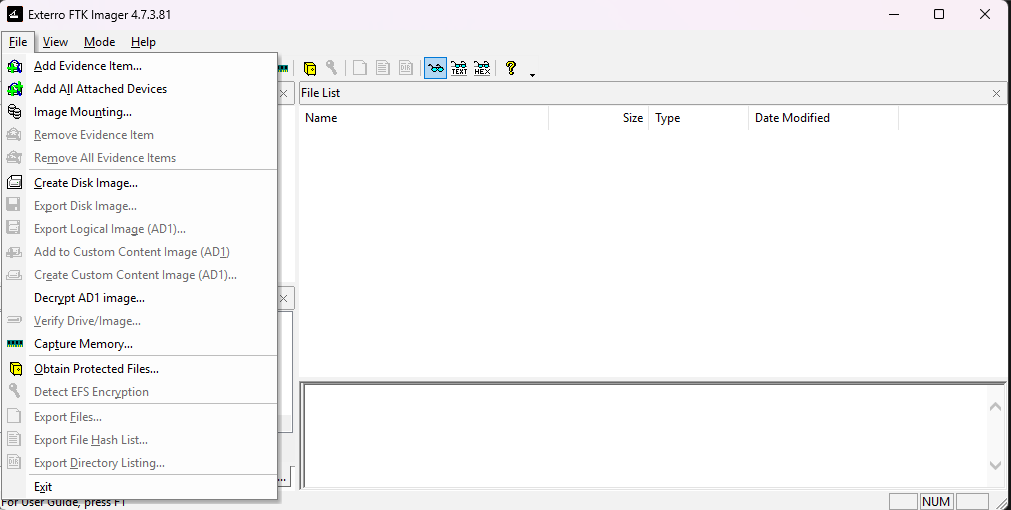The image size is (1011, 510).
Task: Open help with the yellow question mark icon
Action: [511, 68]
